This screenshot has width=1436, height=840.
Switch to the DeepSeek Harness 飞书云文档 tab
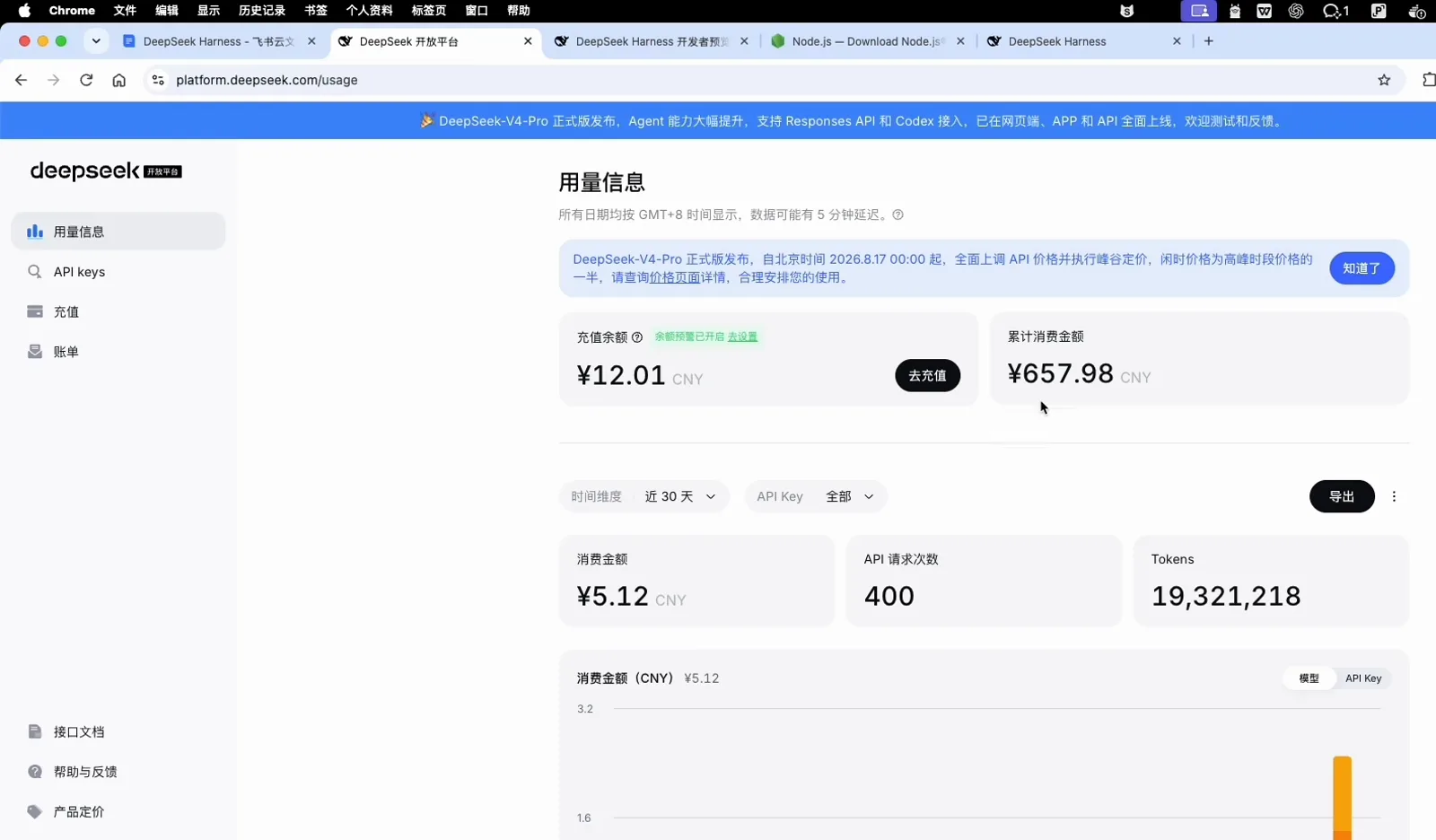point(218,41)
